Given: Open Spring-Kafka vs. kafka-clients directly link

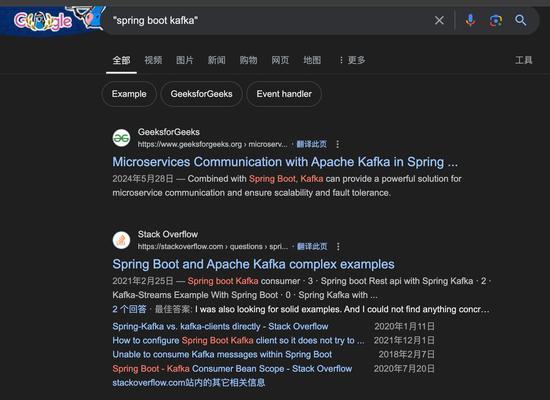Looking at the screenshot, I should click(220, 327).
